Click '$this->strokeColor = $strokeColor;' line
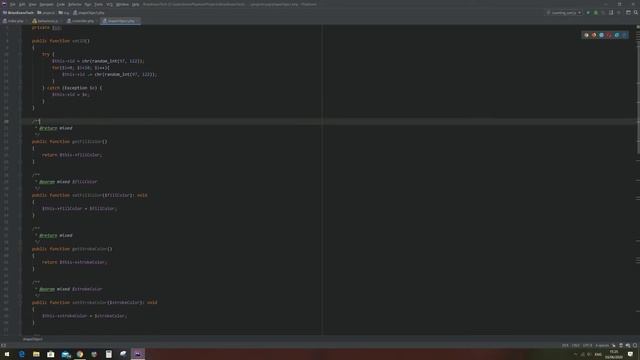Screen dimensions: 640x360 pyautogui.click(x=84, y=316)
